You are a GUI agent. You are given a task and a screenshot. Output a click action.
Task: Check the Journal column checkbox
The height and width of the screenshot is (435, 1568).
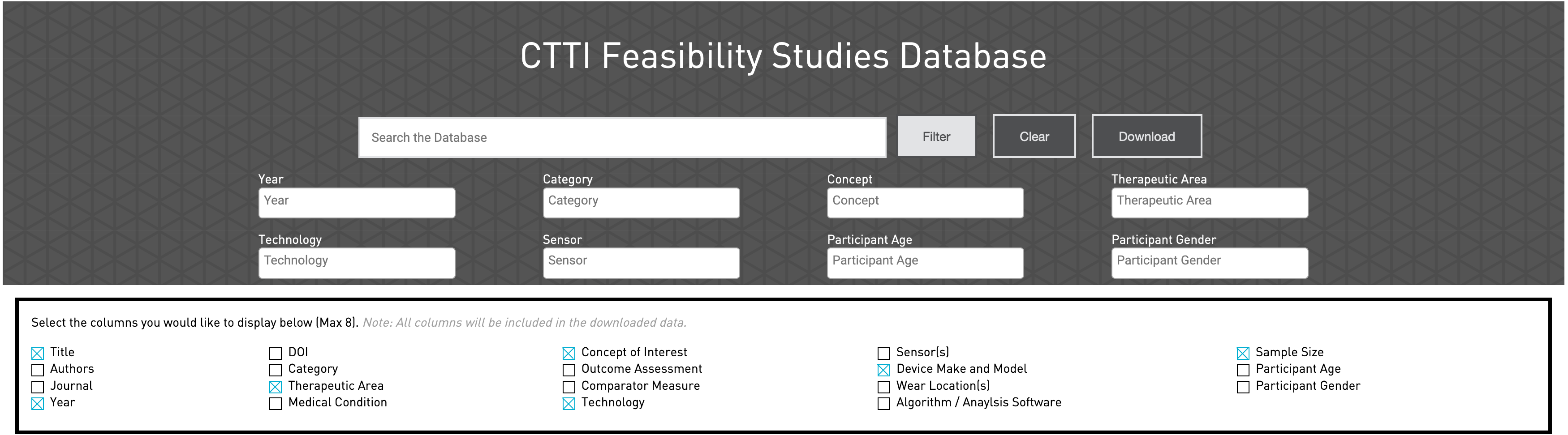tap(38, 387)
